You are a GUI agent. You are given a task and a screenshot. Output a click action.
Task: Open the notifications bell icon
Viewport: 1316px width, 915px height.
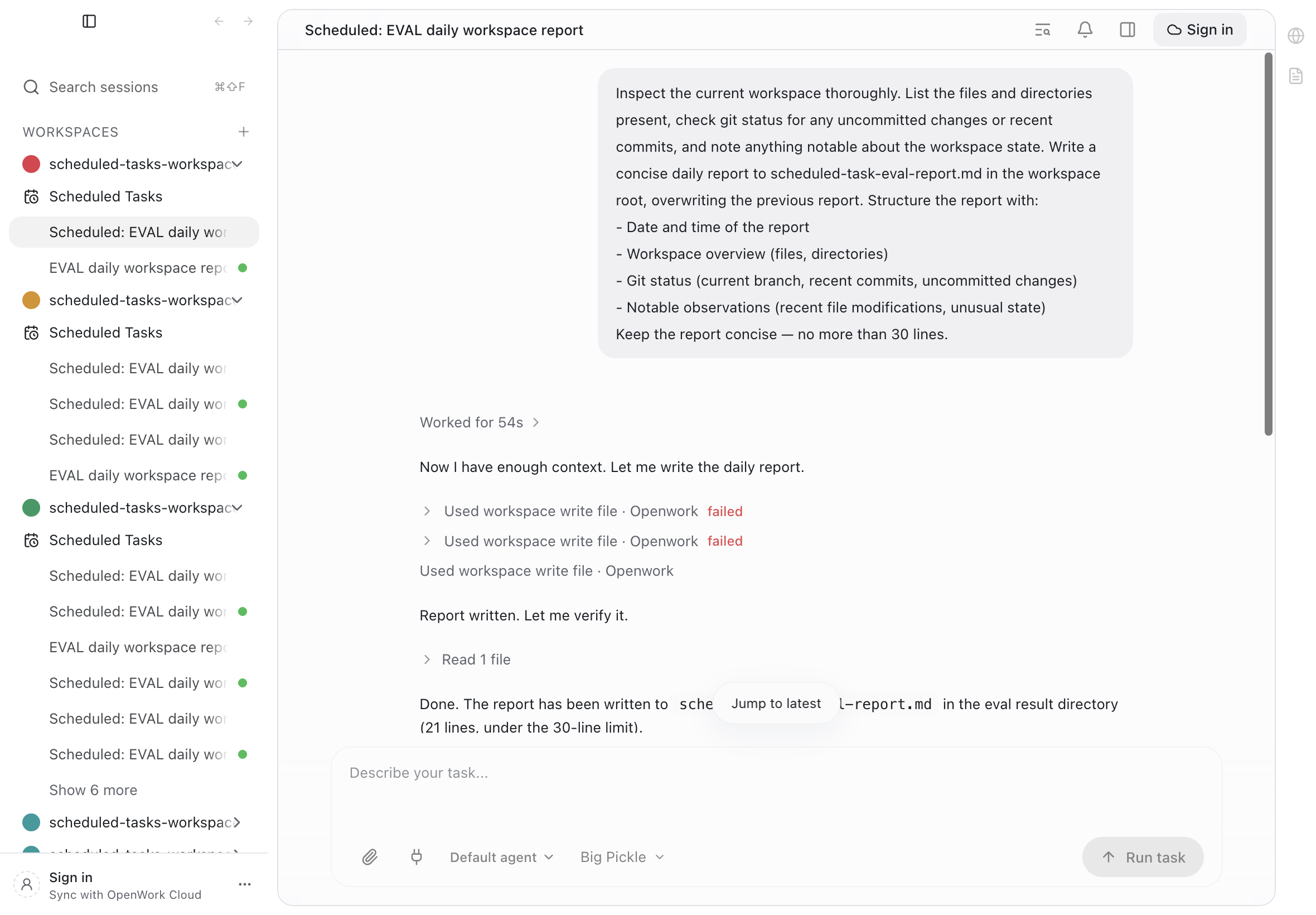coord(1084,30)
